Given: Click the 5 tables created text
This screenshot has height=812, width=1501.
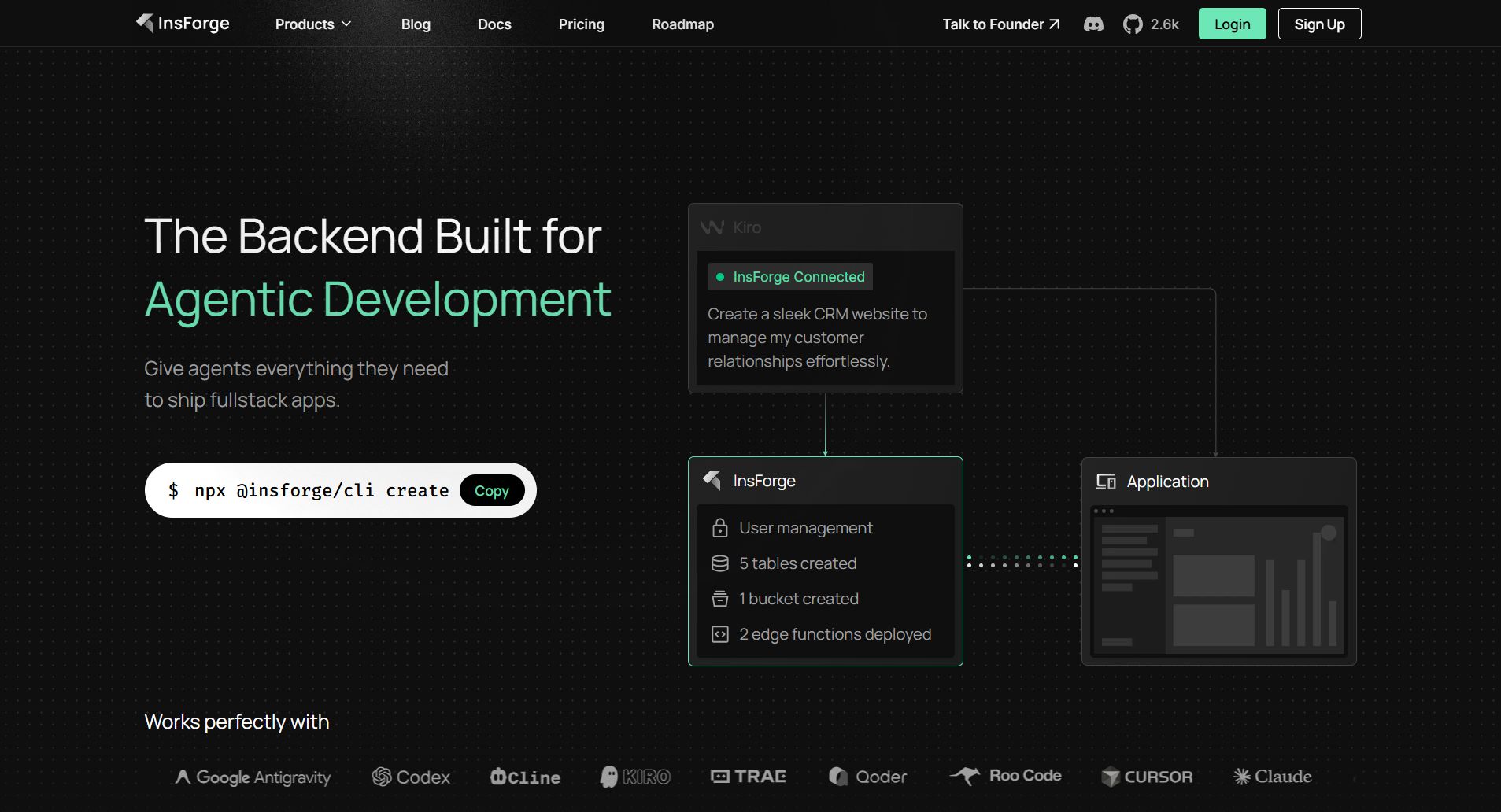Looking at the screenshot, I should point(797,563).
